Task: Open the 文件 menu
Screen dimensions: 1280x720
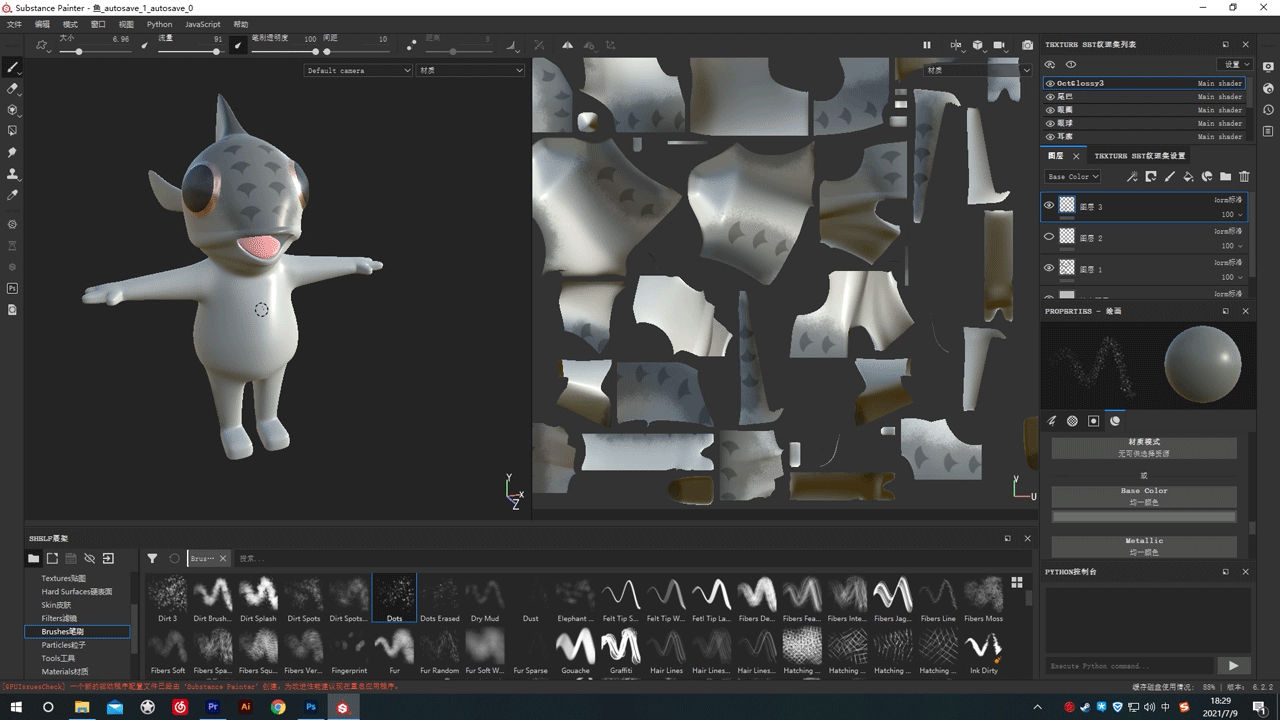Action: tap(14, 24)
